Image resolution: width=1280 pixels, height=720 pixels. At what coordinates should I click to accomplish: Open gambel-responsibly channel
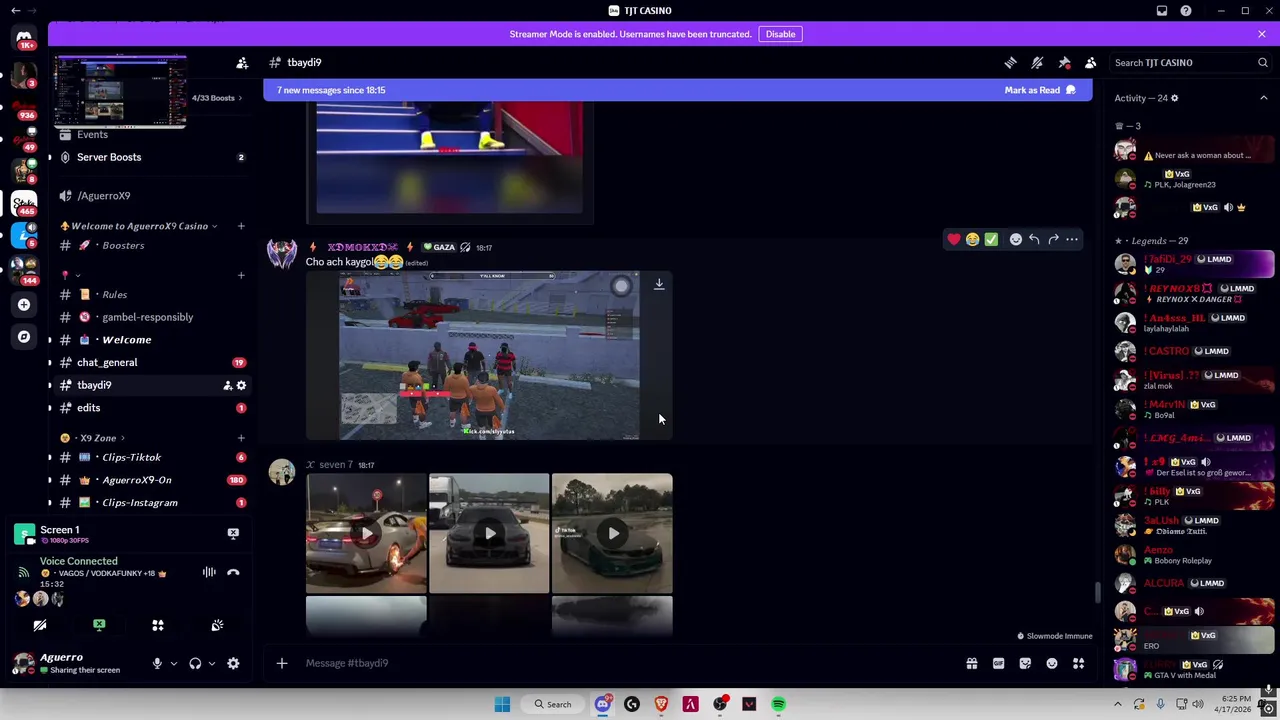[148, 317]
